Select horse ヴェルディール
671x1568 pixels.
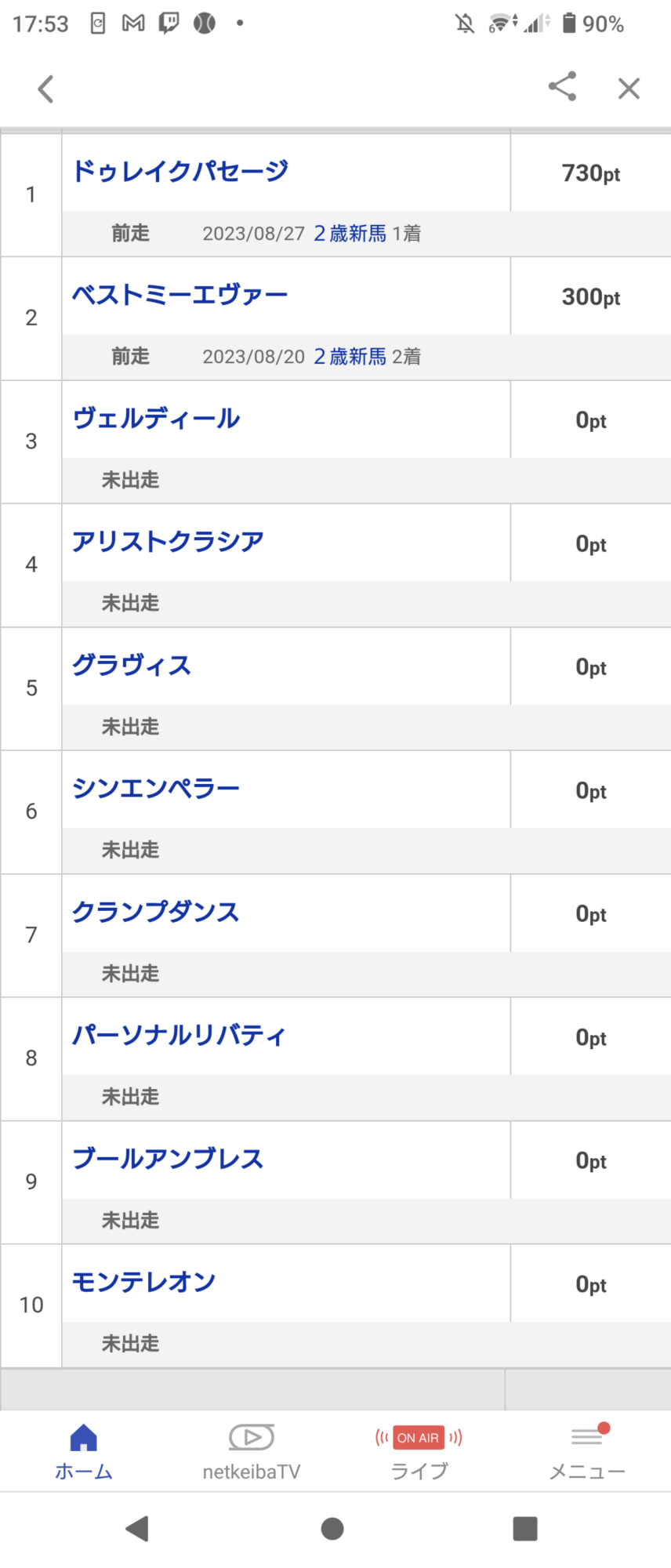[x=156, y=419]
